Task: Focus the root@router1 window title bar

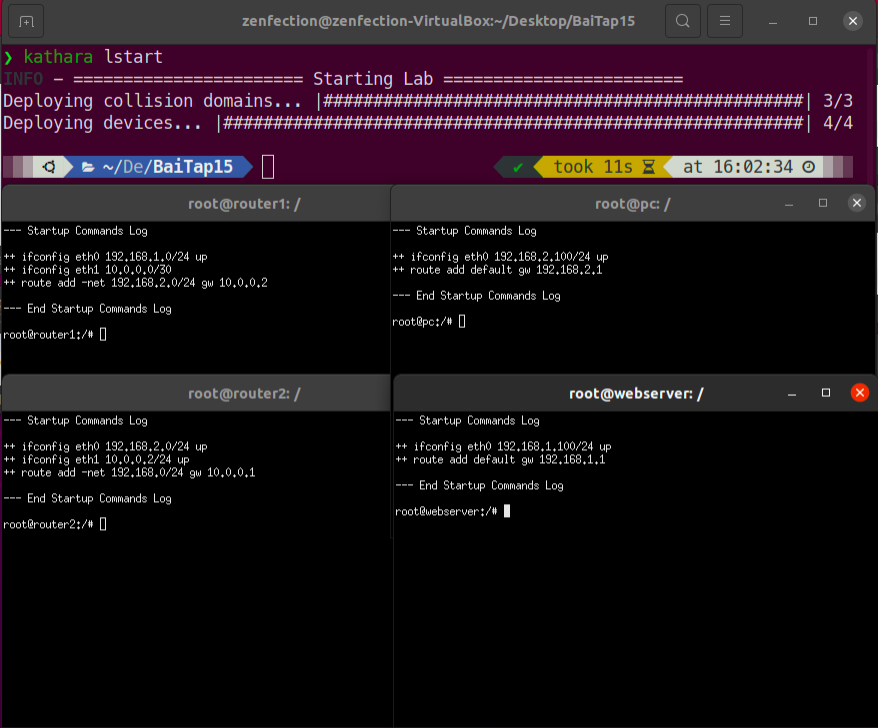Action: (196, 204)
